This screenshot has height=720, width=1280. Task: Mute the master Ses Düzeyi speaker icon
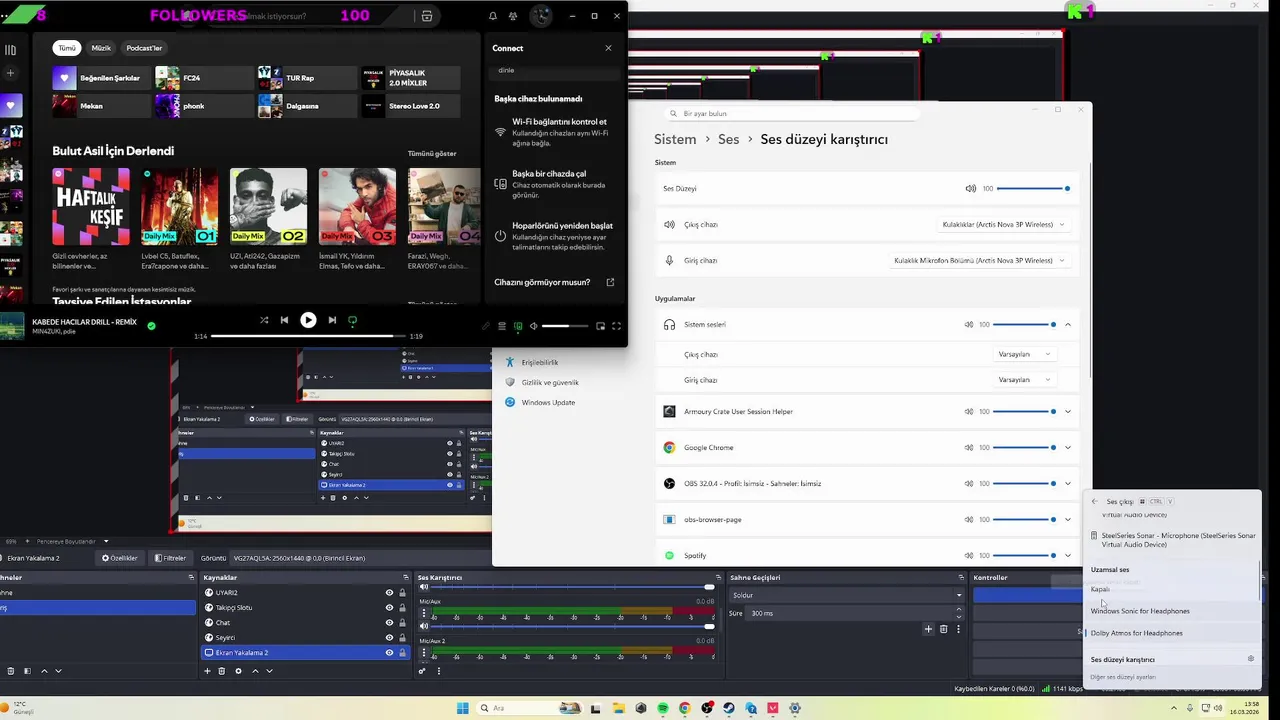[x=970, y=188]
